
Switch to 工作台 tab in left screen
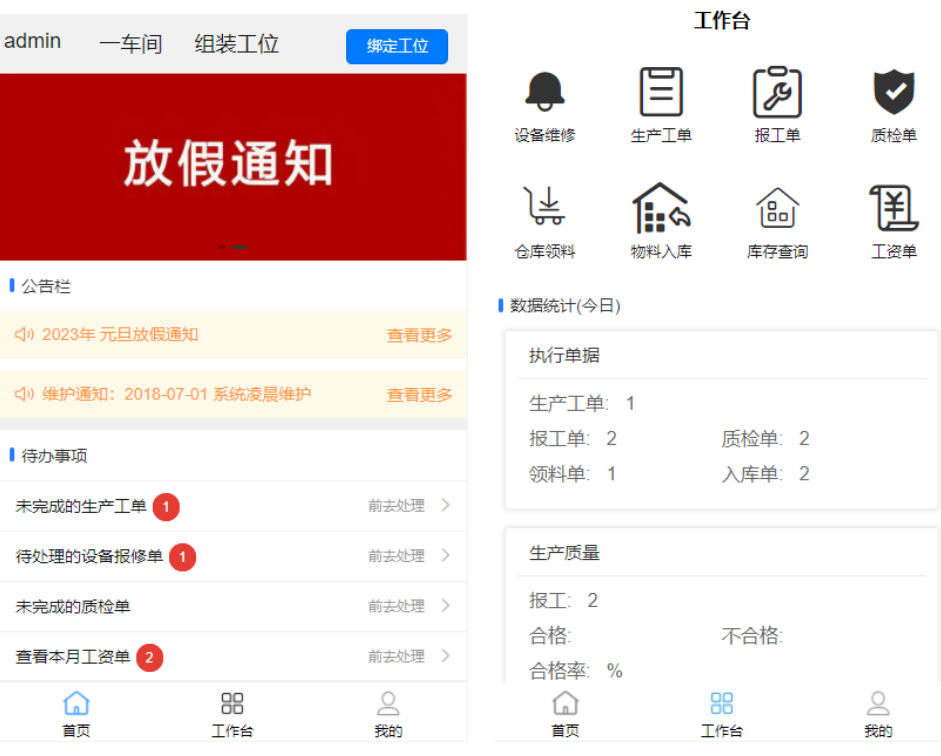pyautogui.click(x=232, y=714)
